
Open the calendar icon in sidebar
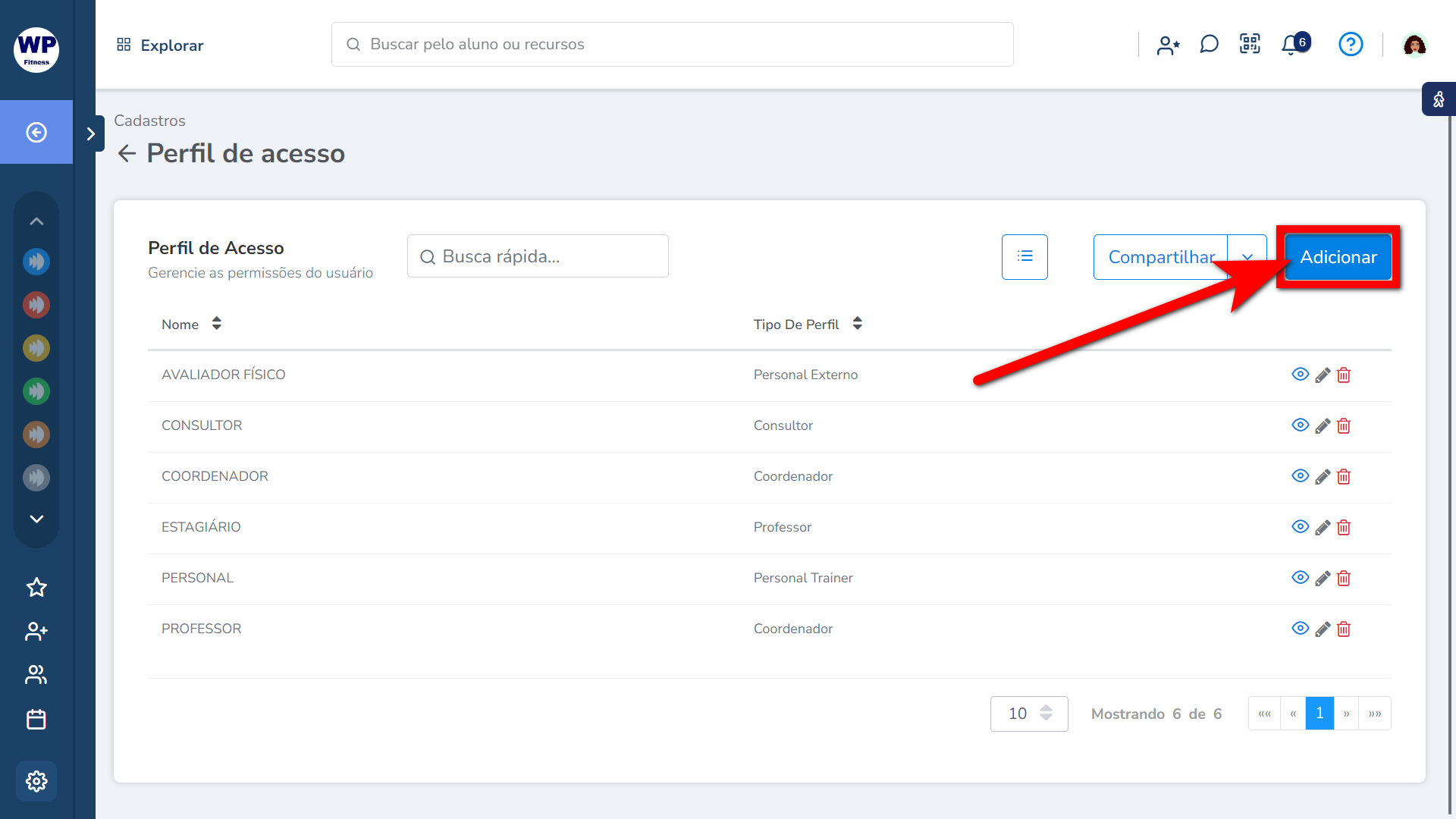coord(36,719)
